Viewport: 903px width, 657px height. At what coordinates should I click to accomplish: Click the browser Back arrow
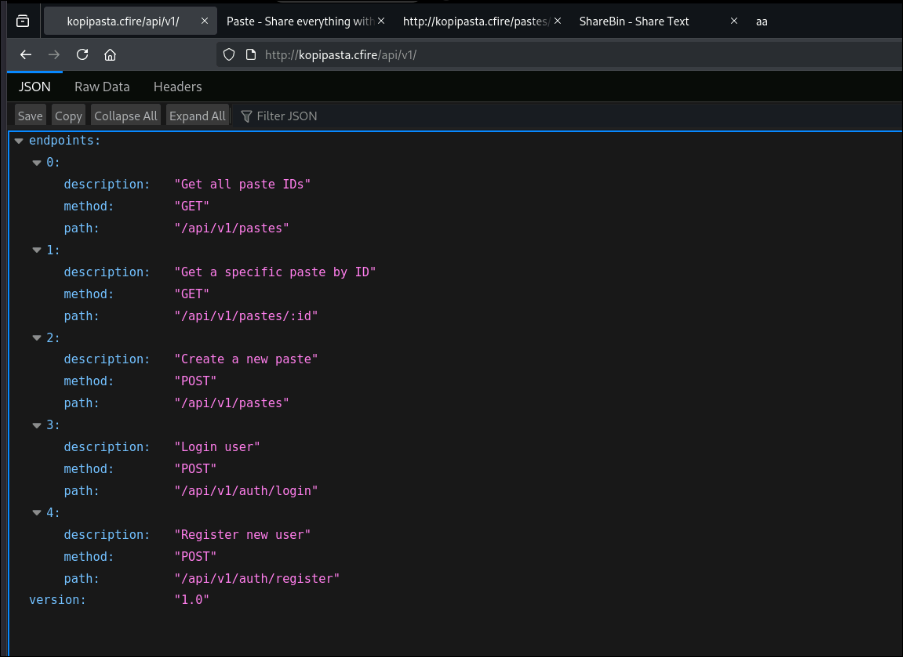pyautogui.click(x=25, y=55)
